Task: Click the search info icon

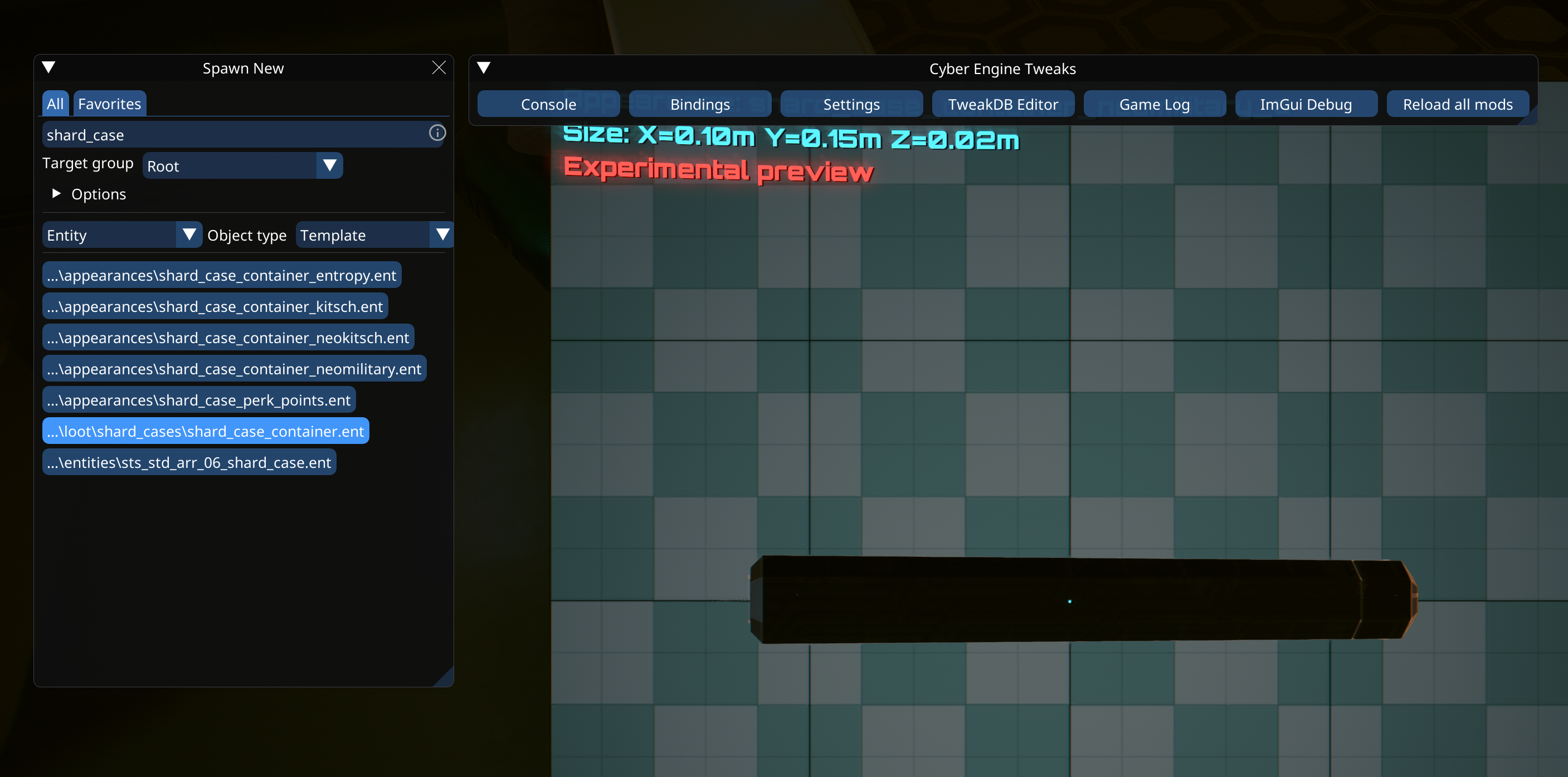Action: point(437,133)
